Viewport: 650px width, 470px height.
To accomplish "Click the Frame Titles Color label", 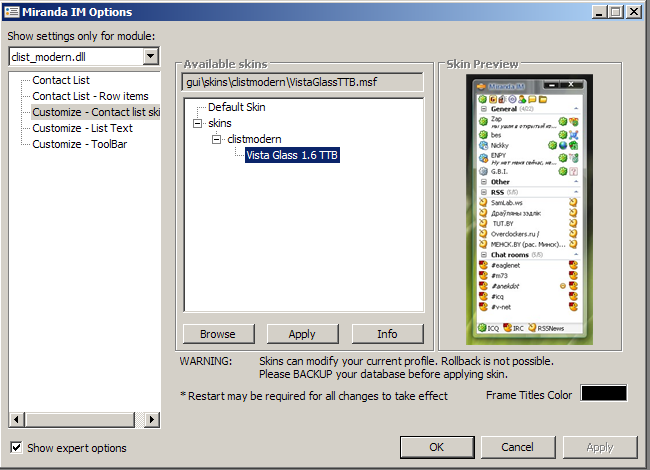I will [529, 395].
